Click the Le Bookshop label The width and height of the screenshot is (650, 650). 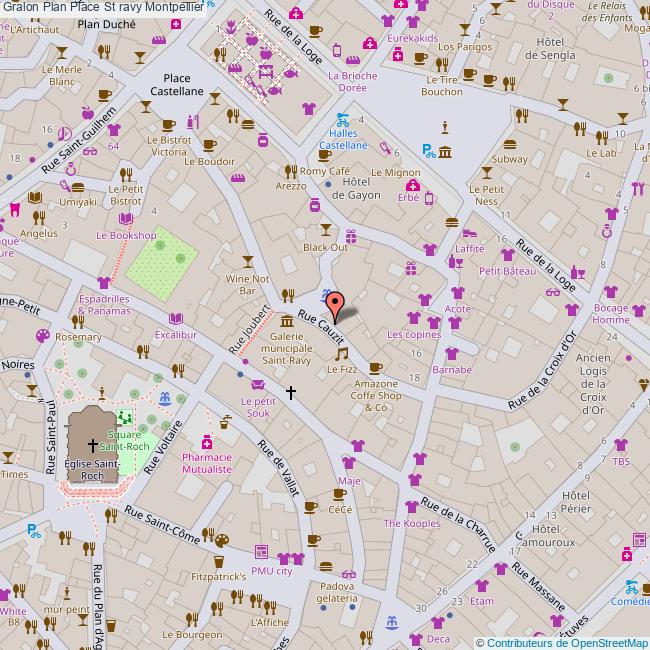126,236
